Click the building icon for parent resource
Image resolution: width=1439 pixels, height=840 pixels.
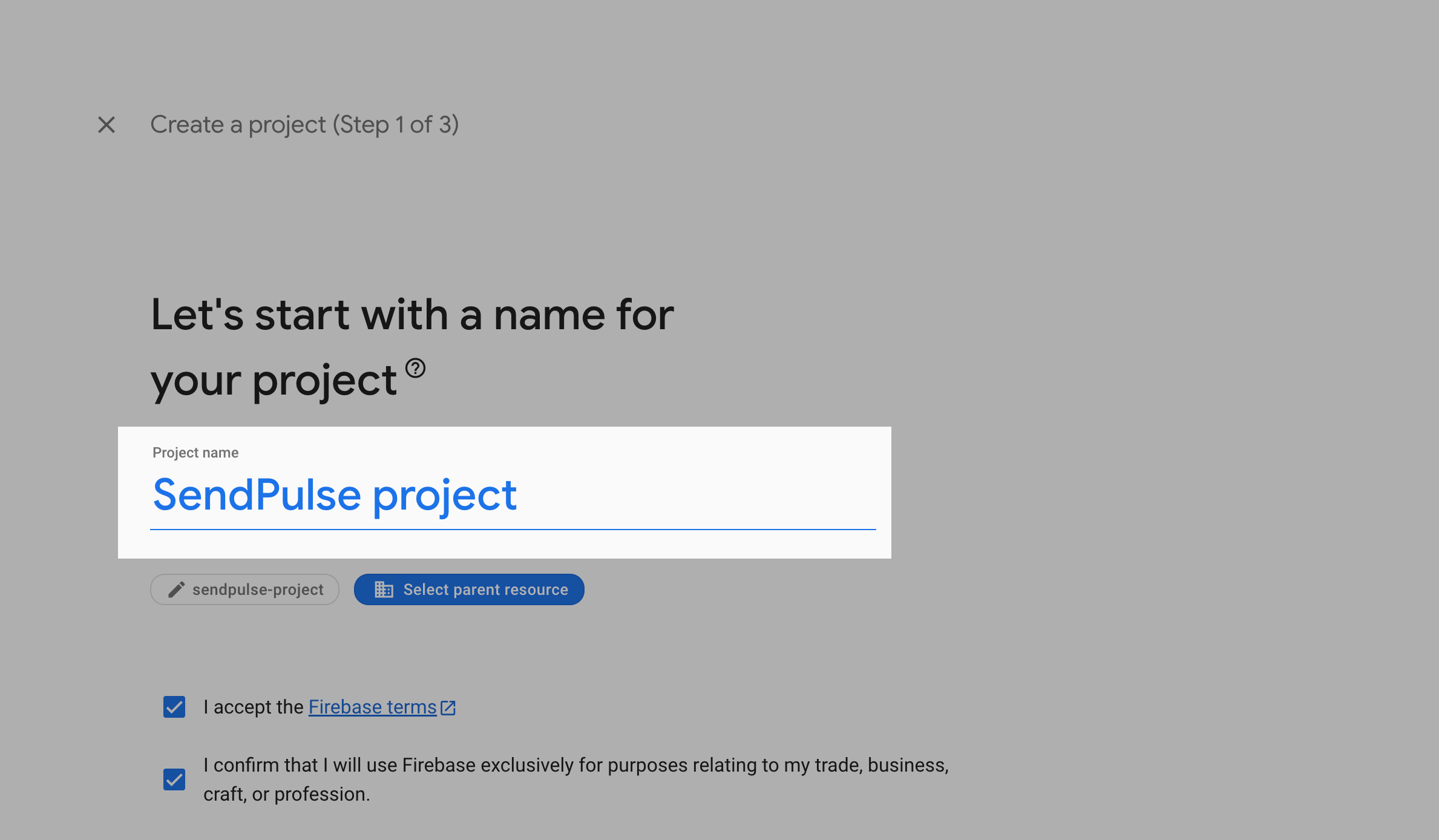point(384,589)
